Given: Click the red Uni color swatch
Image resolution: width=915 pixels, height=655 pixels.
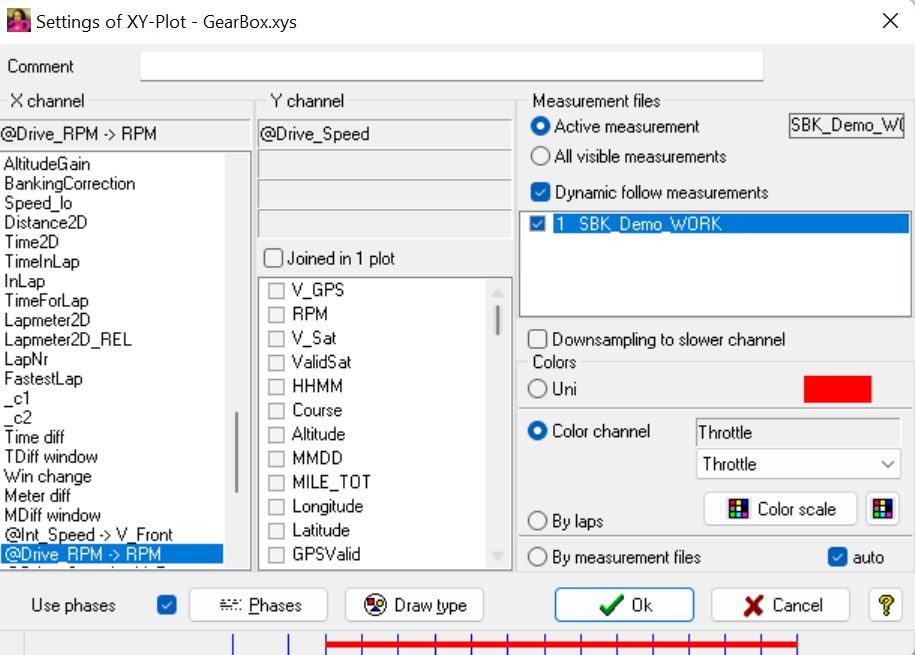Looking at the screenshot, I should pyautogui.click(x=837, y=389).
